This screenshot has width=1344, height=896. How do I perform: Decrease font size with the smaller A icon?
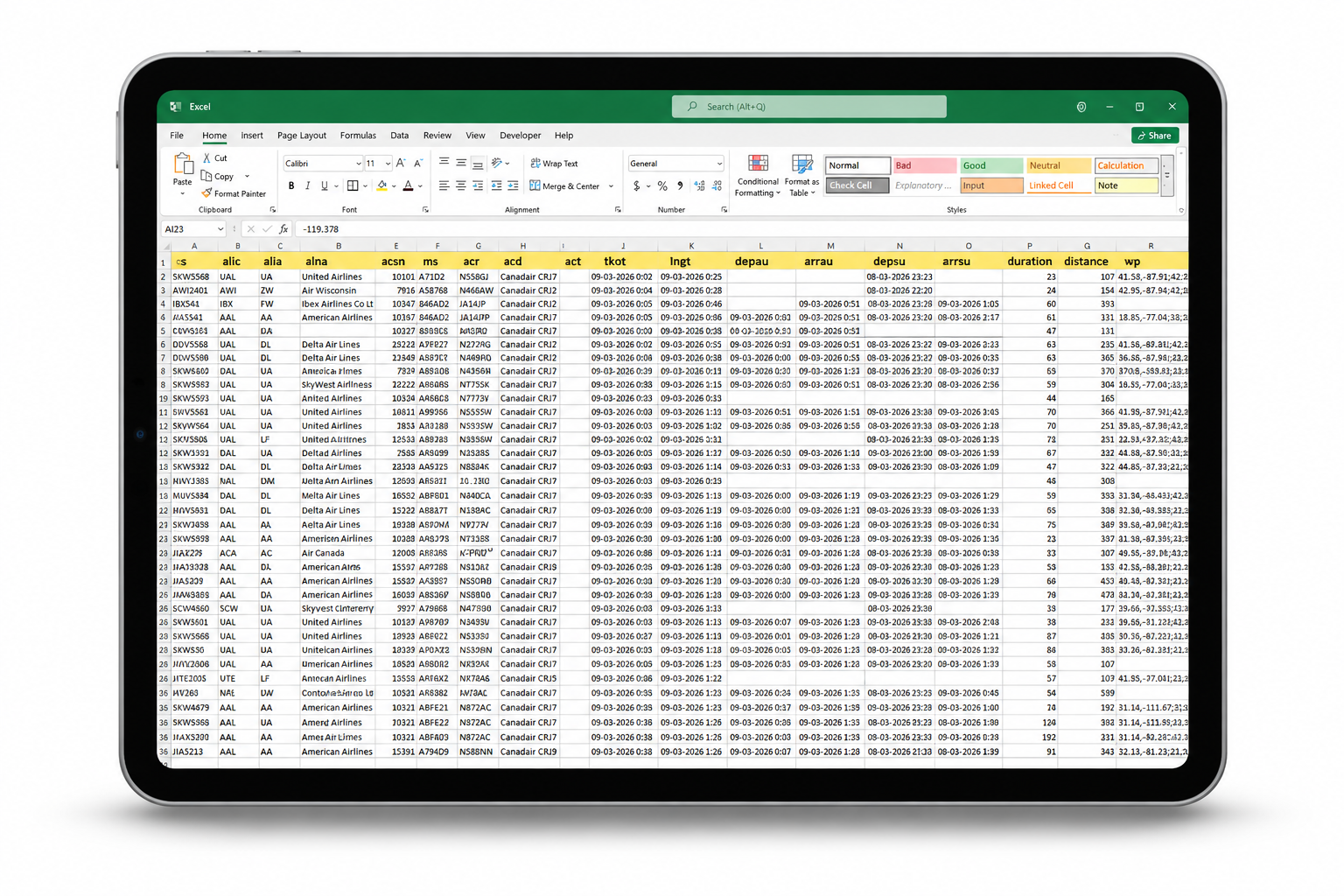[418, 164]
